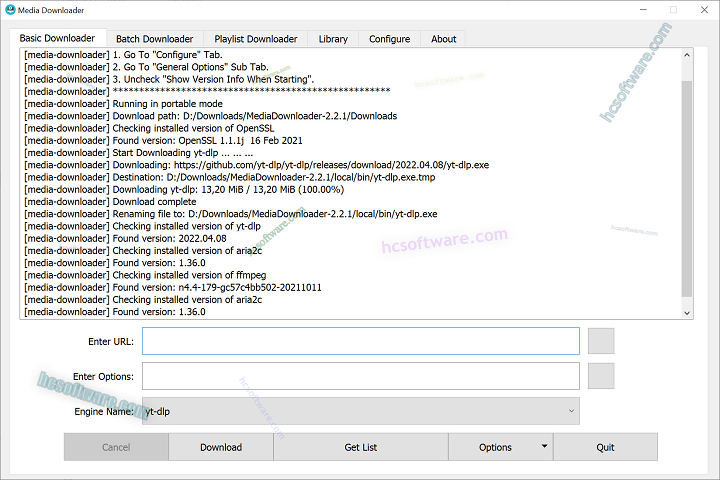Screen dimensions: 720x480
Task: Click the Enter URL input field
Action: [x=361, y=341]
